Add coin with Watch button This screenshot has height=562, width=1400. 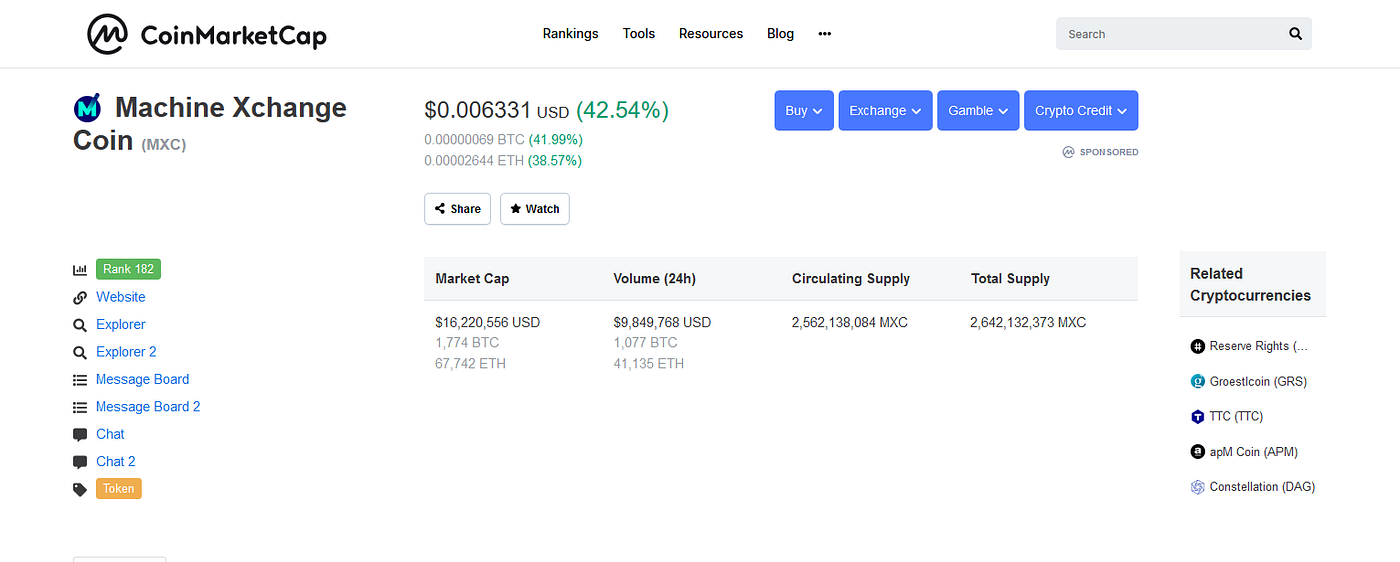point(535,209)
